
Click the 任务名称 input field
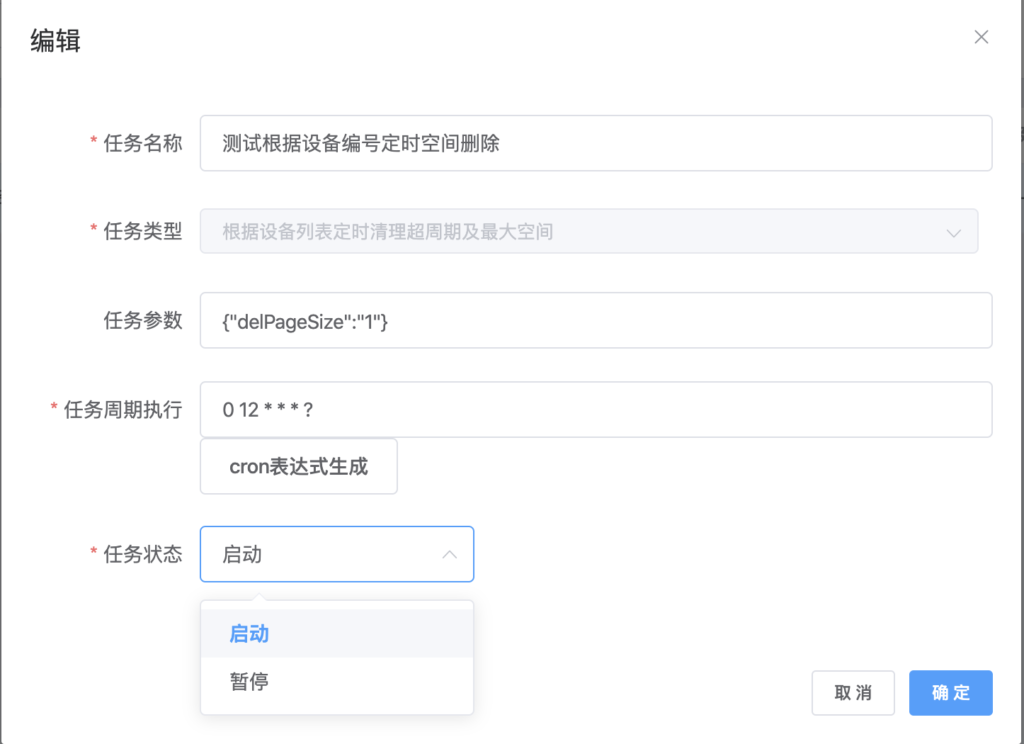595,143
